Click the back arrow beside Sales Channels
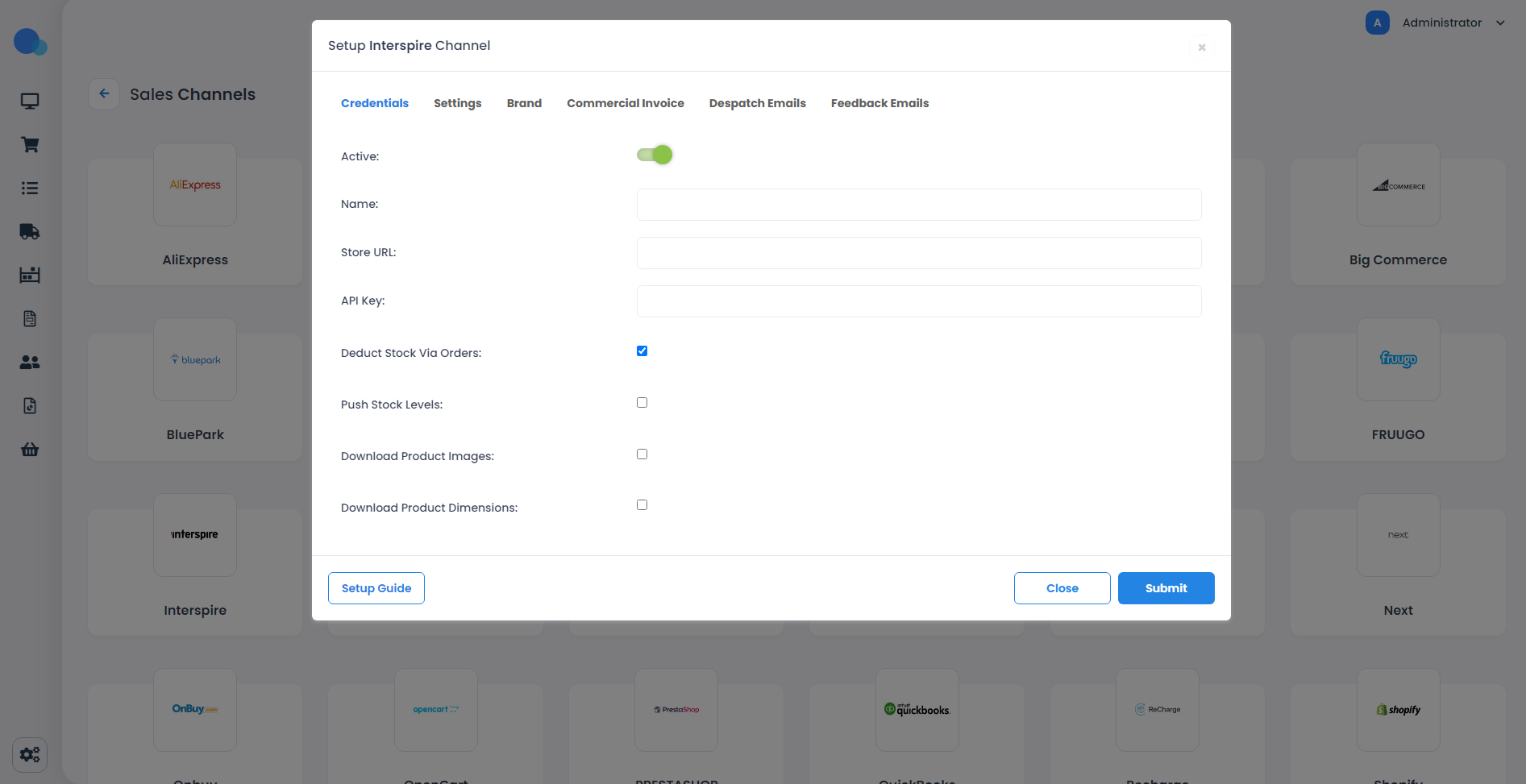The height and width of the screenshot is (784, 1526). point(104,94)
